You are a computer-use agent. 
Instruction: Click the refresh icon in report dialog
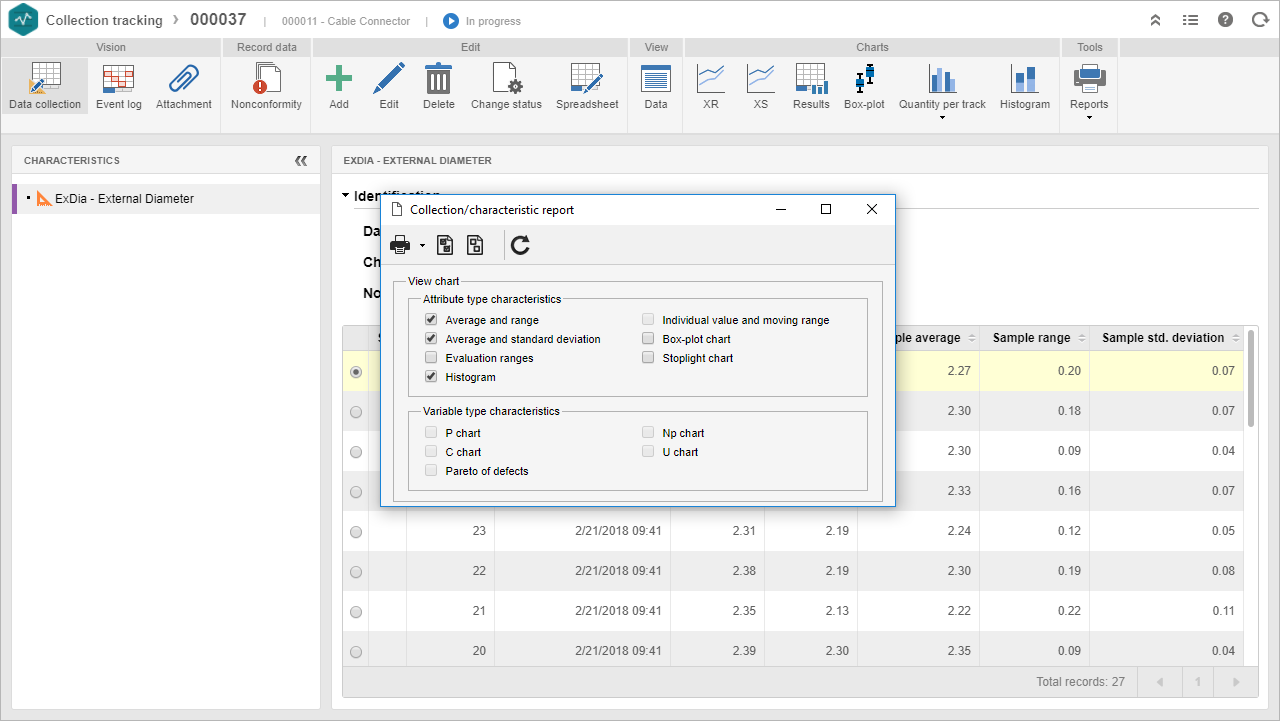point(520,245)
